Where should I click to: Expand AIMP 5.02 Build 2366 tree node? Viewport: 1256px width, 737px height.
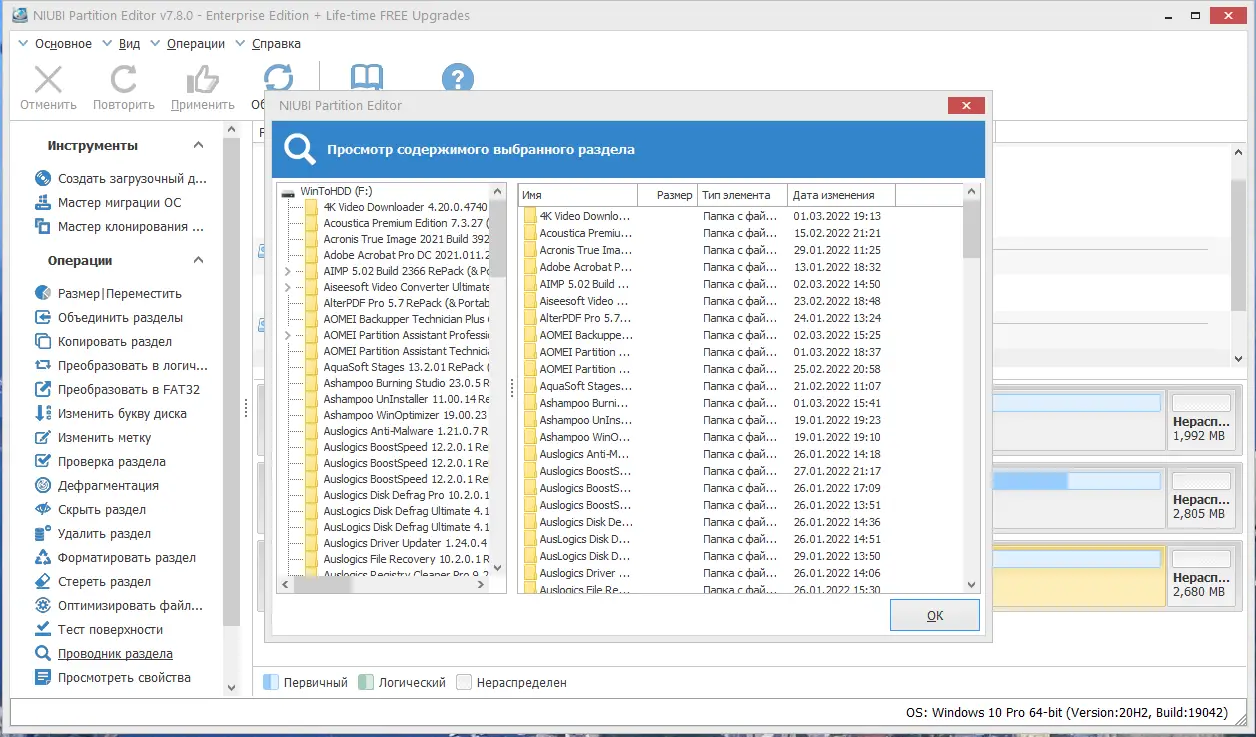(288, 271)
